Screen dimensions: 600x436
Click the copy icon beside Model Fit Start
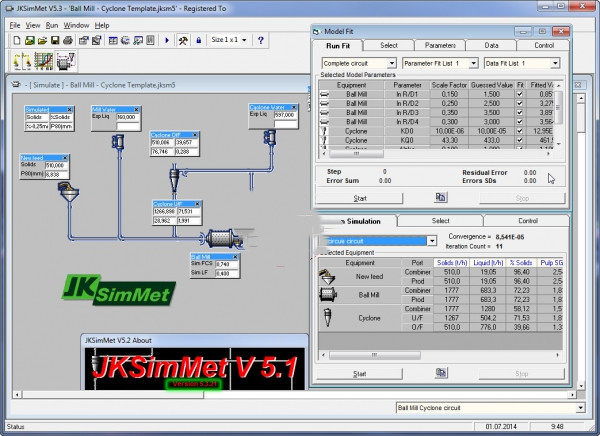tap(441, 198)
